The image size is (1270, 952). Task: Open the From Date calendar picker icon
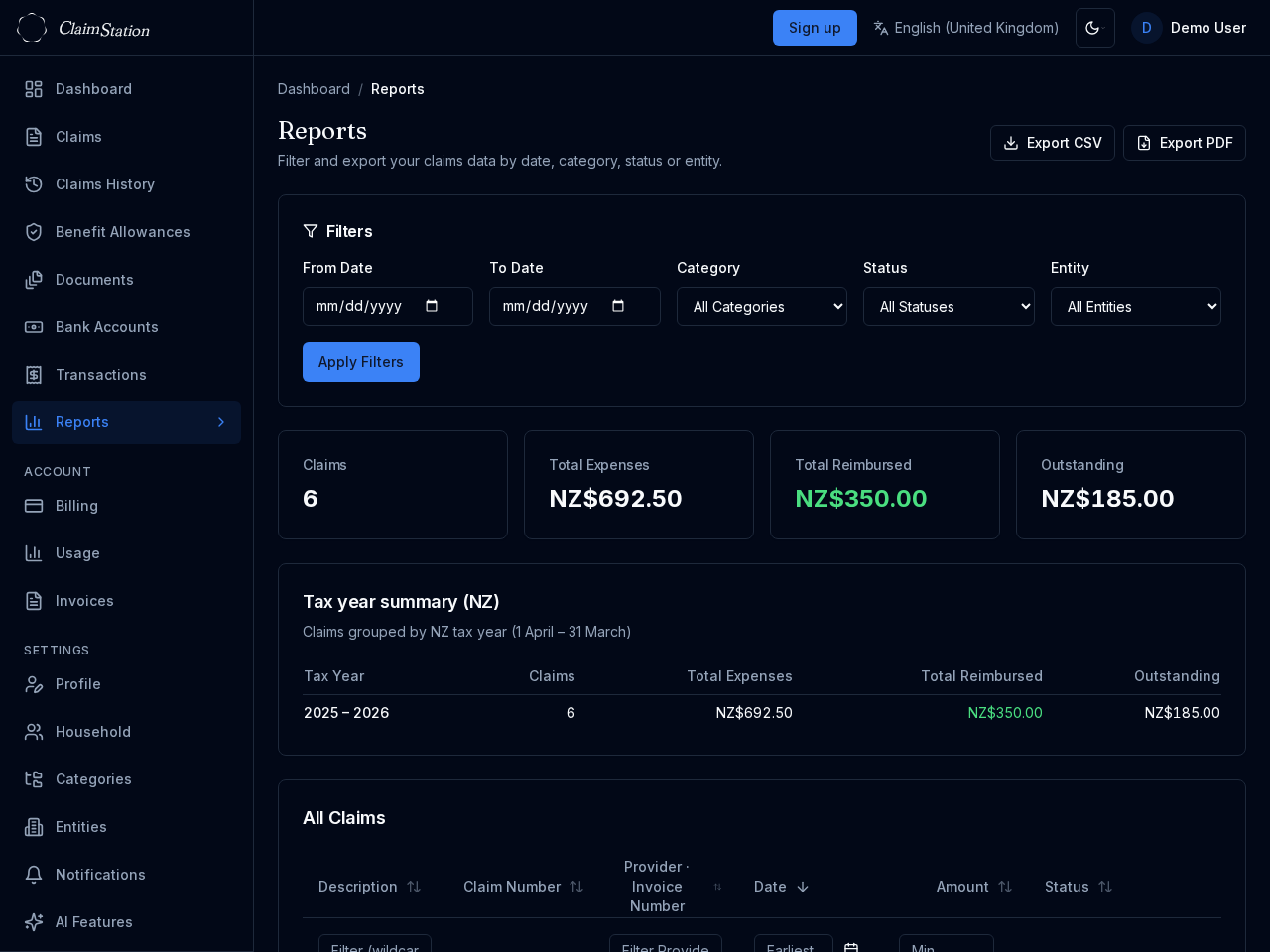432,306
